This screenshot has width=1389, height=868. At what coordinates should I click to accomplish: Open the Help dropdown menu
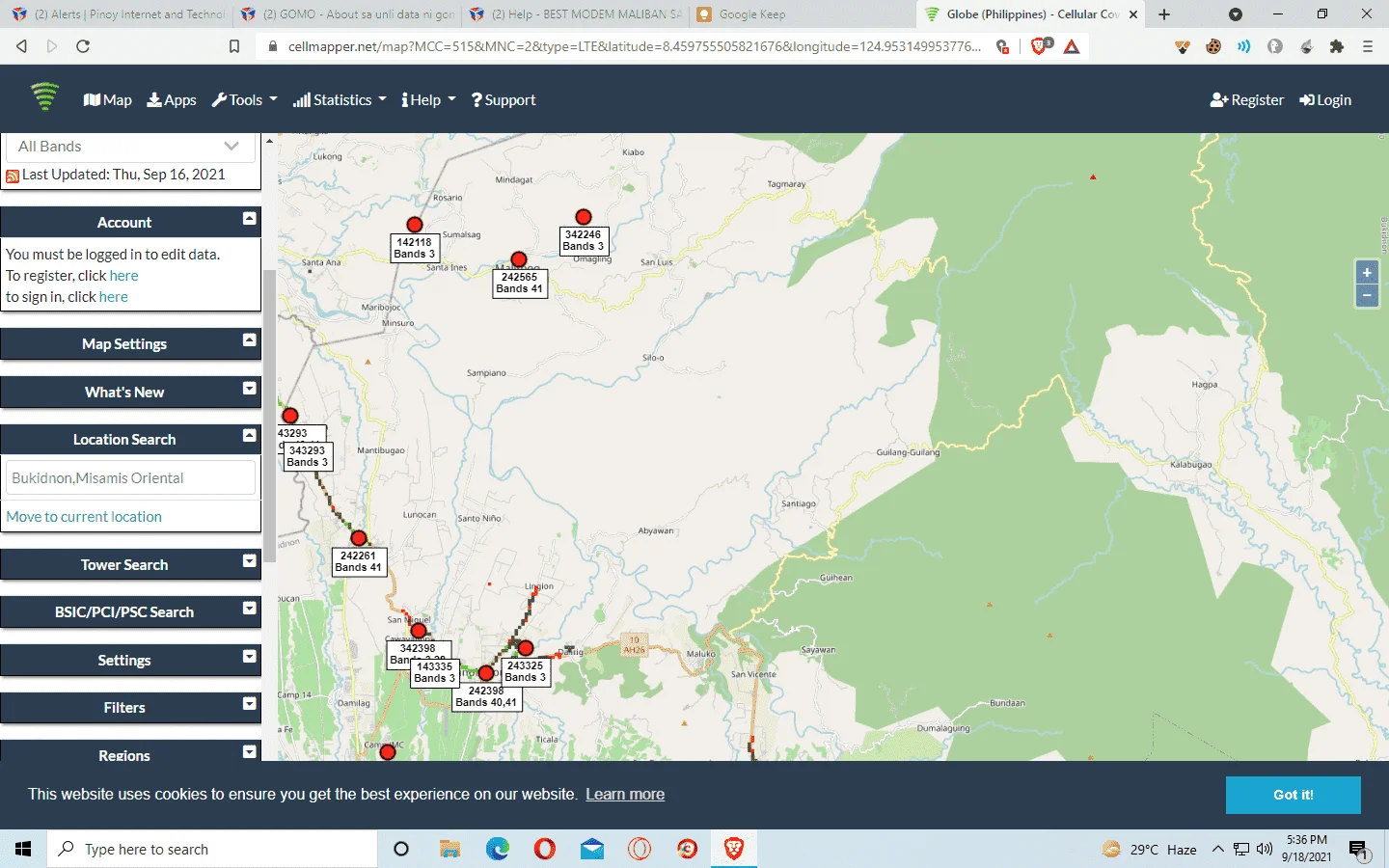tap(428, 99)
